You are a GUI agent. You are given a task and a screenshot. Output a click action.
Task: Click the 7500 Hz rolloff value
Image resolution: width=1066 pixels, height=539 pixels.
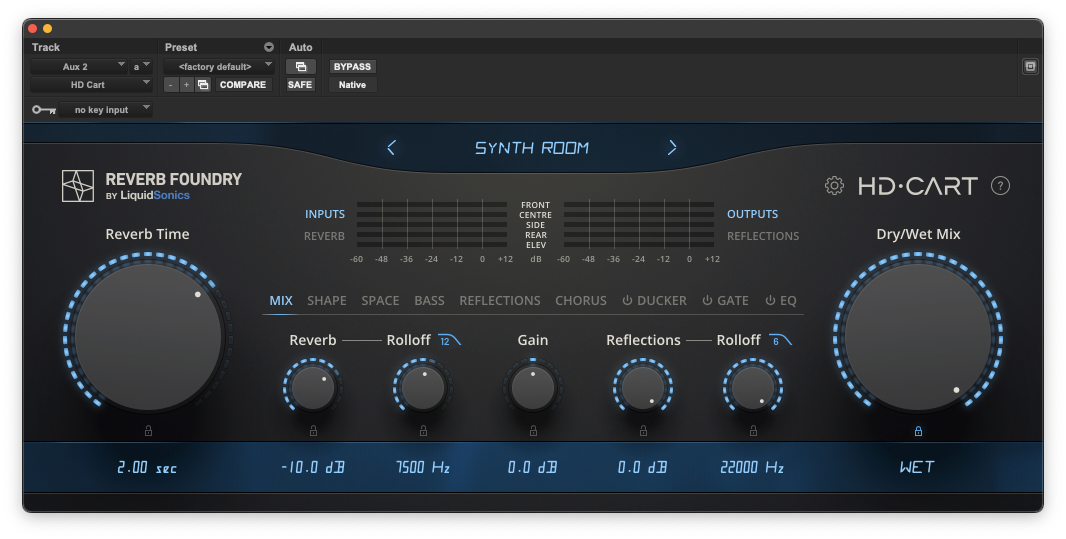[423, 468]
